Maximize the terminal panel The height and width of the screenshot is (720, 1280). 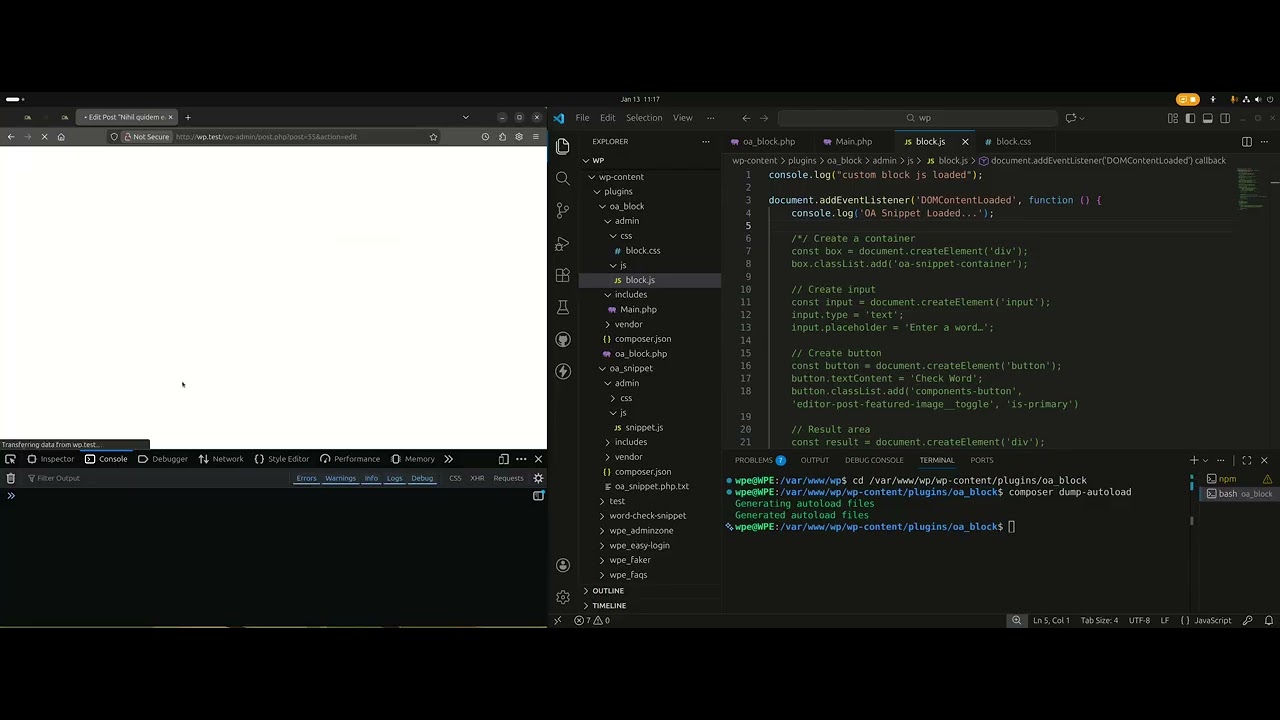tap(1246, 460)
